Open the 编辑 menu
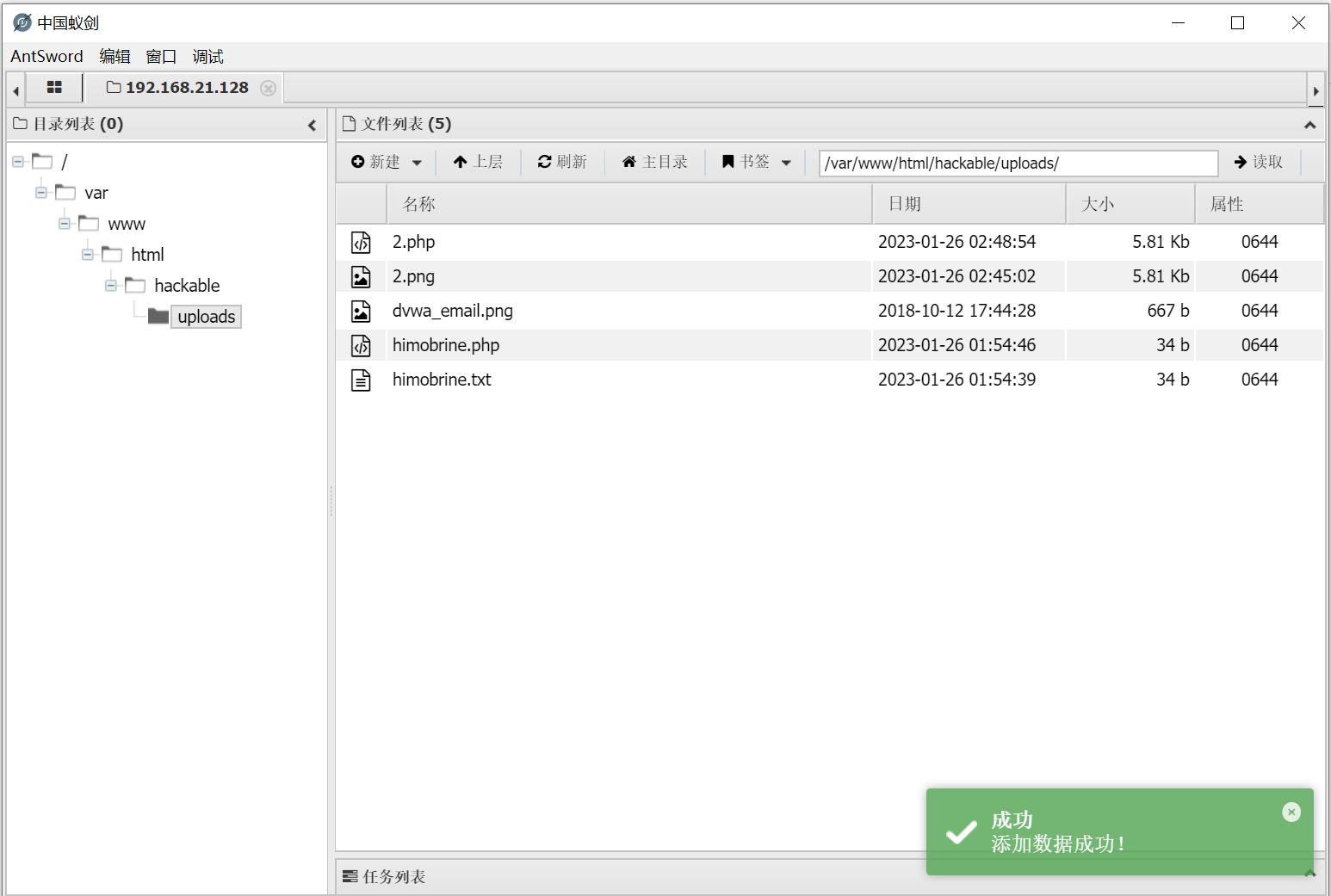The image size is (1331, 896). click(x=115, y=56)
